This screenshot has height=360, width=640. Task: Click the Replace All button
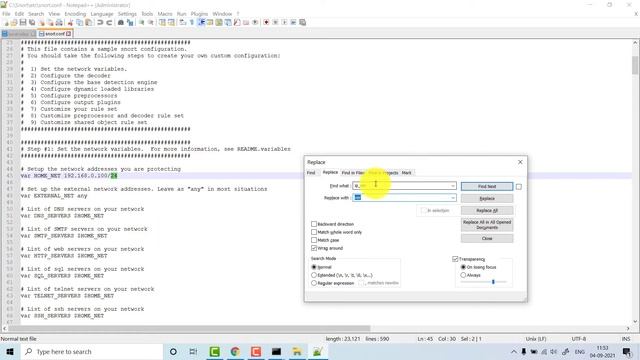[x=487, y=211]
